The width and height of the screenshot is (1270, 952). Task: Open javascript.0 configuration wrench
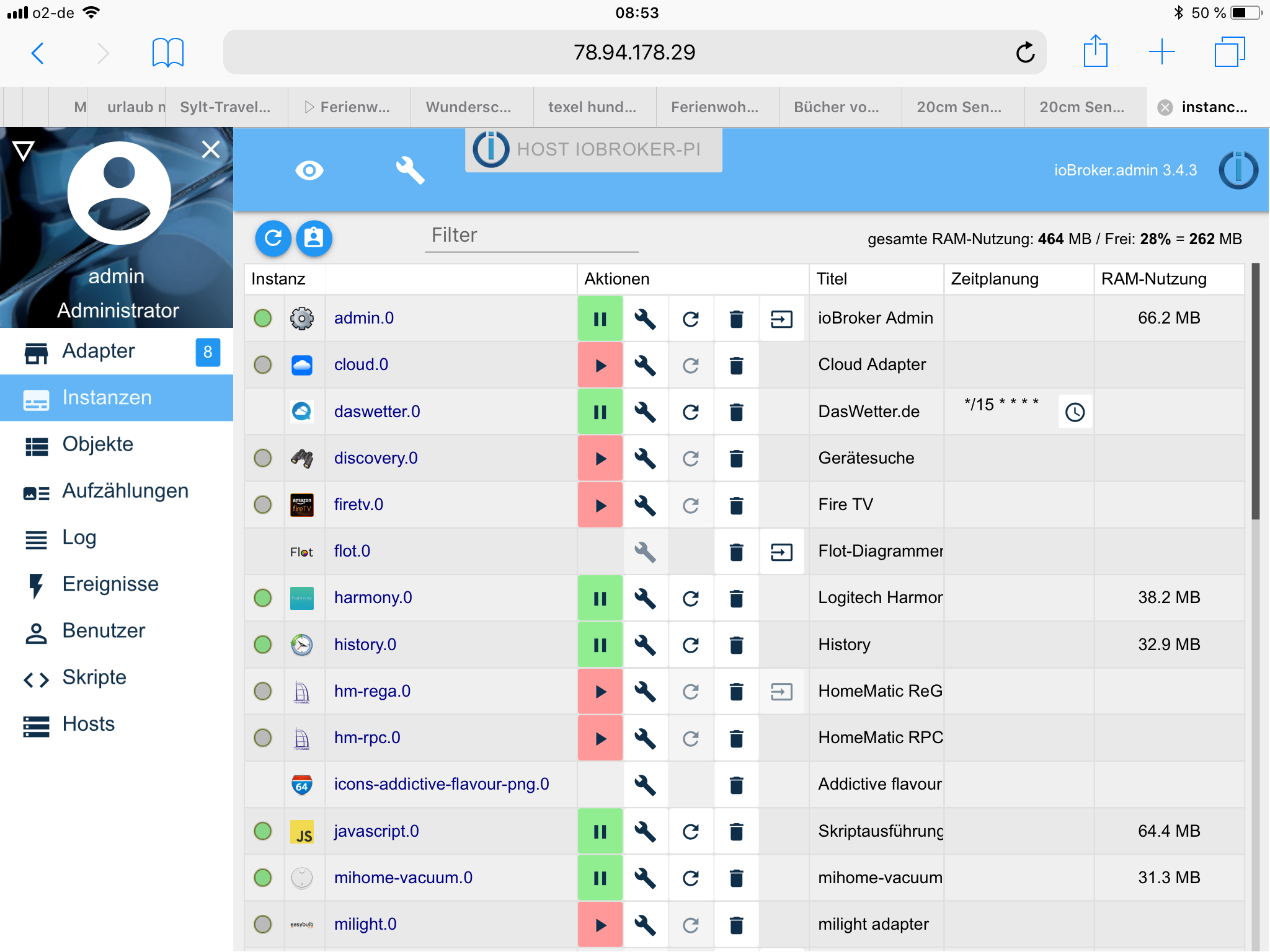[646, 832]
